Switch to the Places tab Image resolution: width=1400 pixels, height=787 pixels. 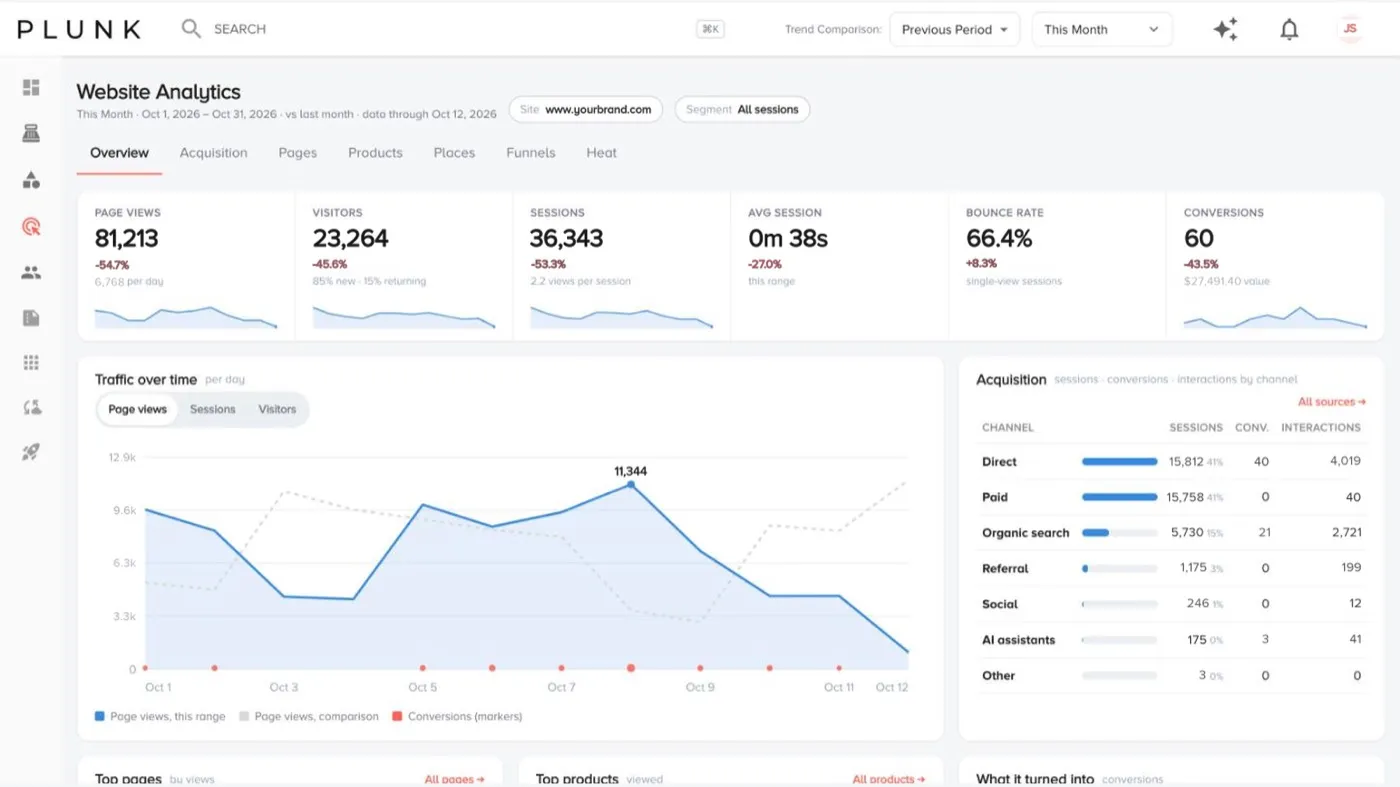point(454,153)
